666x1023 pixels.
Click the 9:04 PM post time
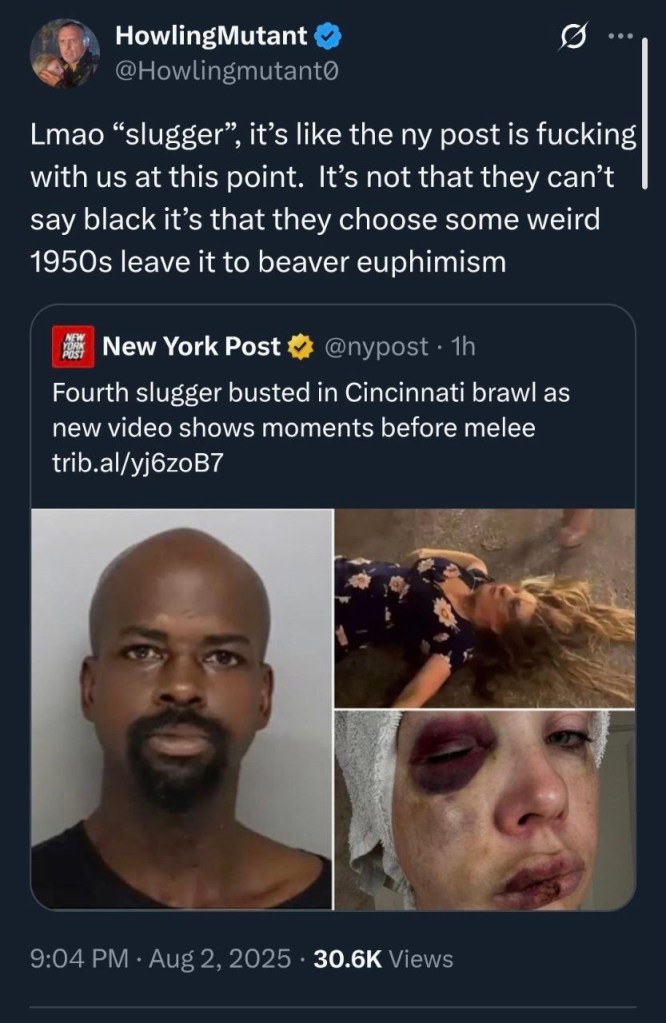79,959
